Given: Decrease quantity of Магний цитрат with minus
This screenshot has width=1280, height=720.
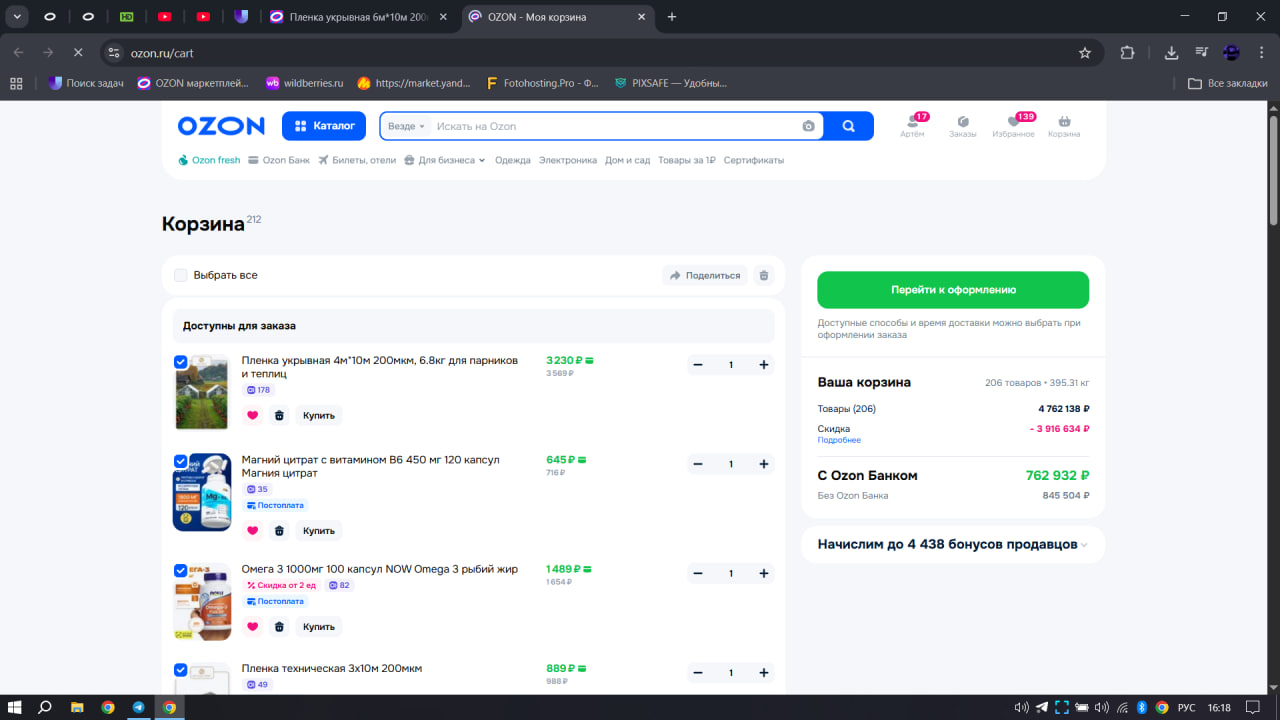Looking at the screenshot, I should (x=698, y=464).
